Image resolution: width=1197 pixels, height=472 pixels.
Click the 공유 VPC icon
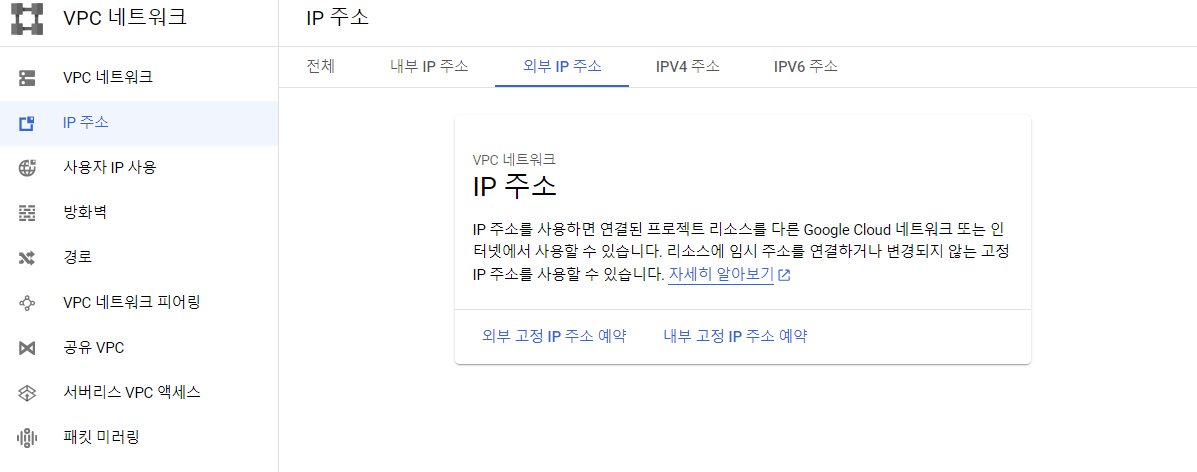click(x=27, y=348)
